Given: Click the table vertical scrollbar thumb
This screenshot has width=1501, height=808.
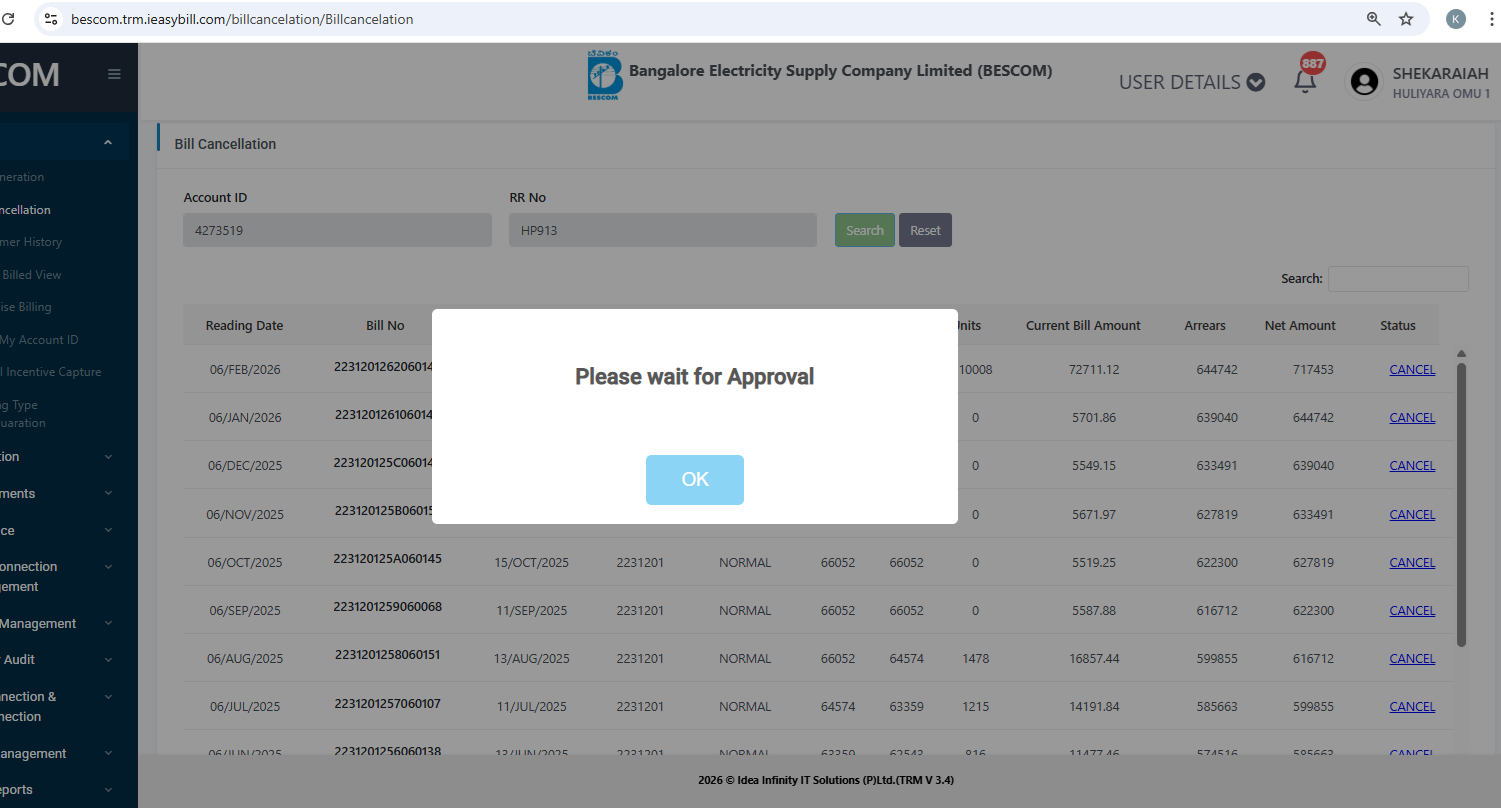Looking at the screenshot, I should point(1461,505).
